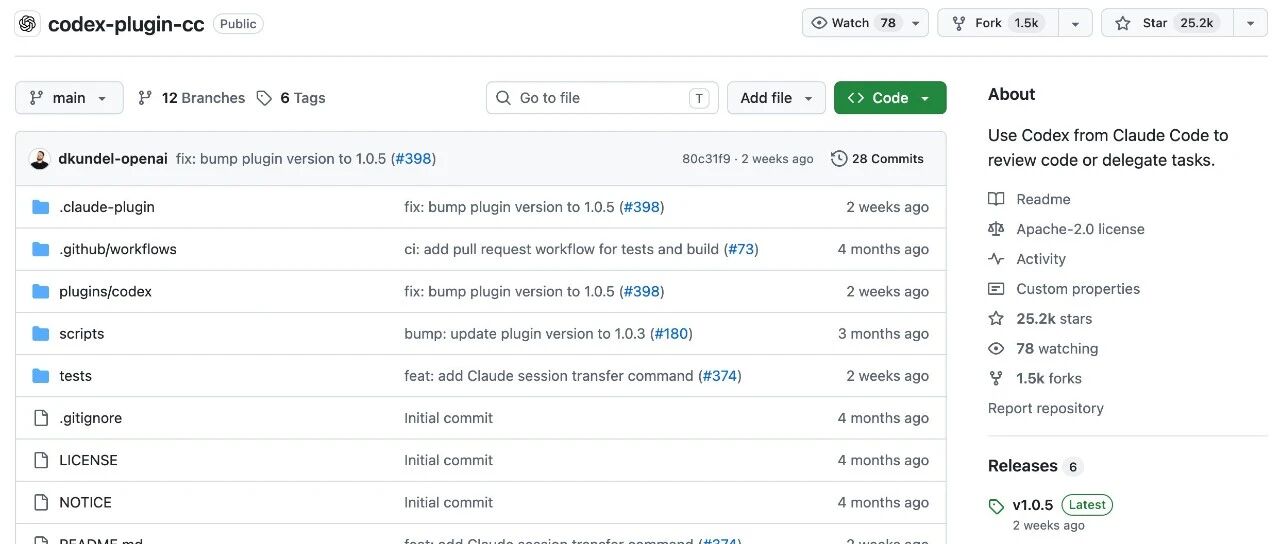View the 12 Branches link
This screenshot has height=544, width=1280.
(191, 98)
